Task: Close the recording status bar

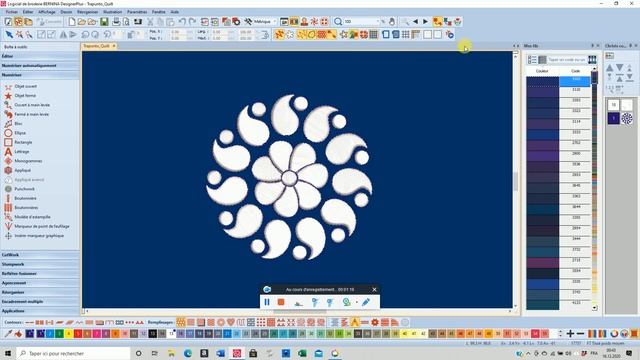Action: coord(374,289)
